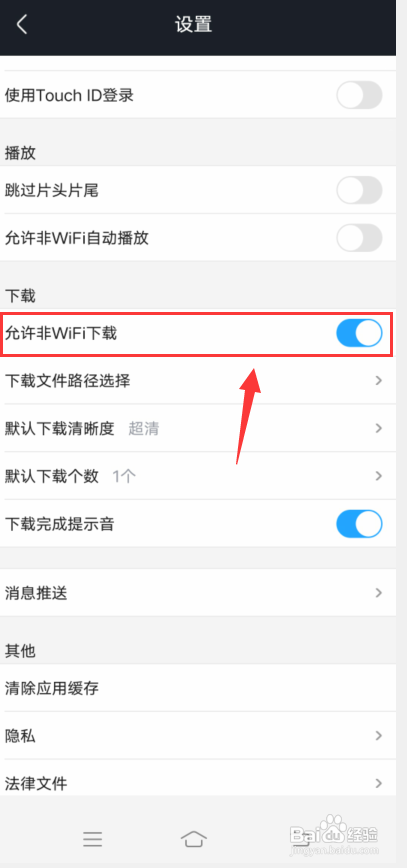Tap the 1个 download count value
This screenshot has height=868, width=407.
pyautogui.click(x=124, y=476)
